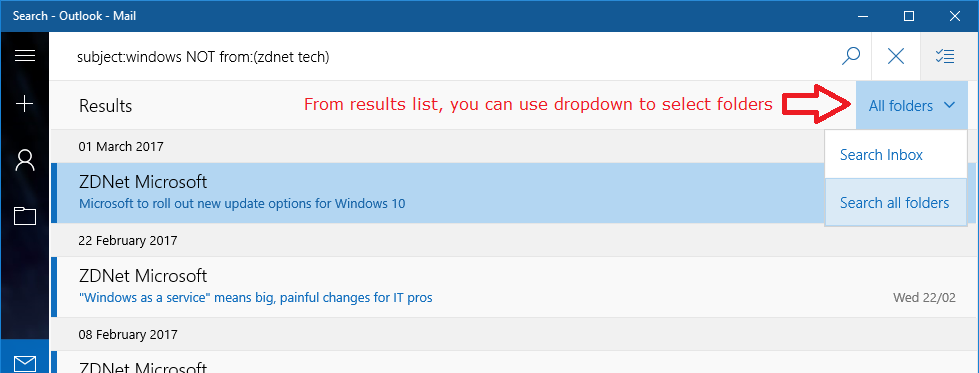
Task: Maximize the Outlook Mail window
Action: 909,16
